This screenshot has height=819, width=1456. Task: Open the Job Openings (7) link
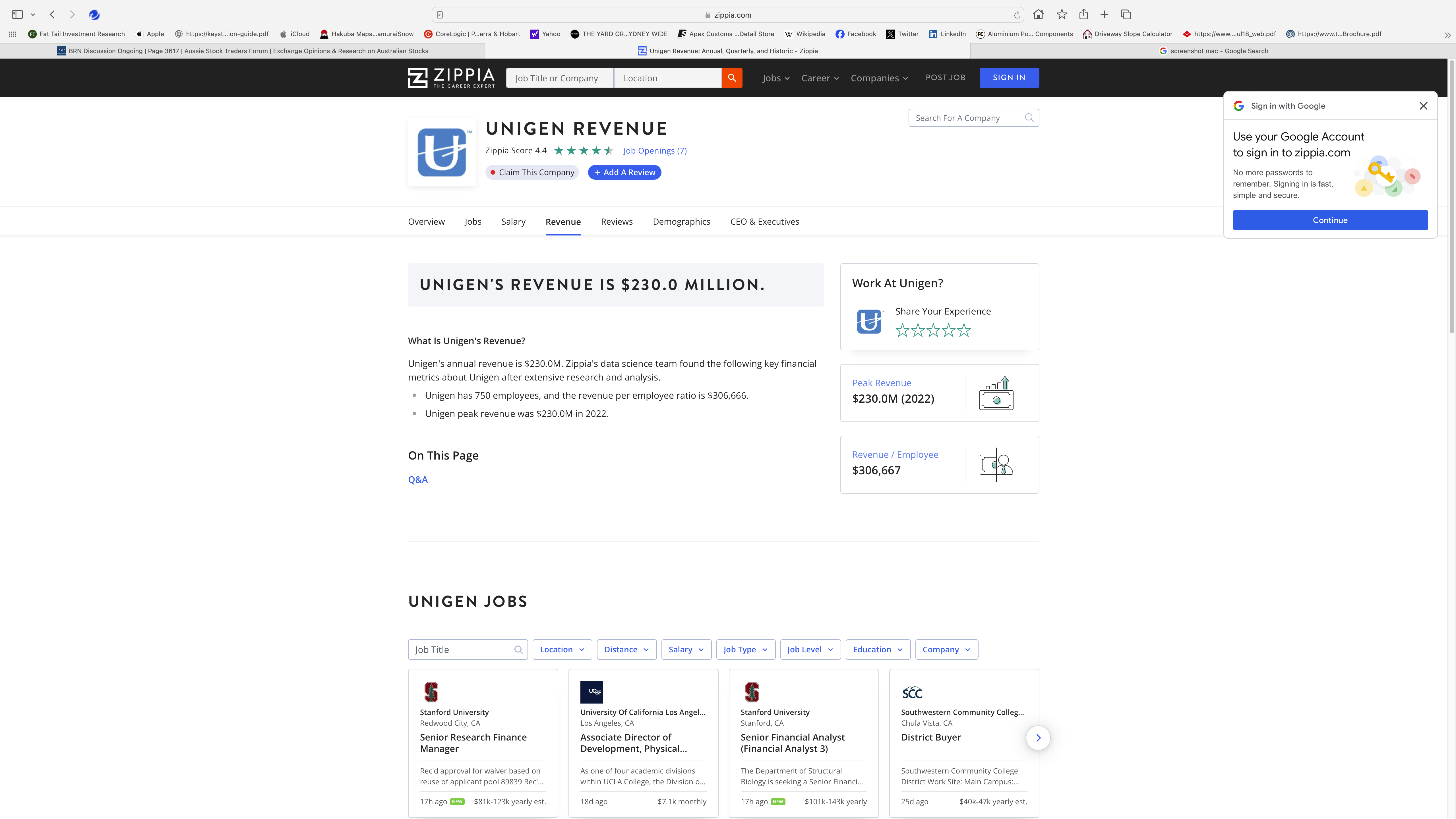(655, 151)
